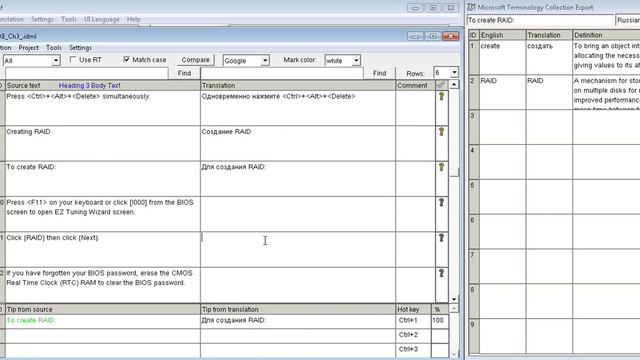The height and width of the screenshot is (360, 640).
Task: Open the Project menu
Action: [29, 48]
